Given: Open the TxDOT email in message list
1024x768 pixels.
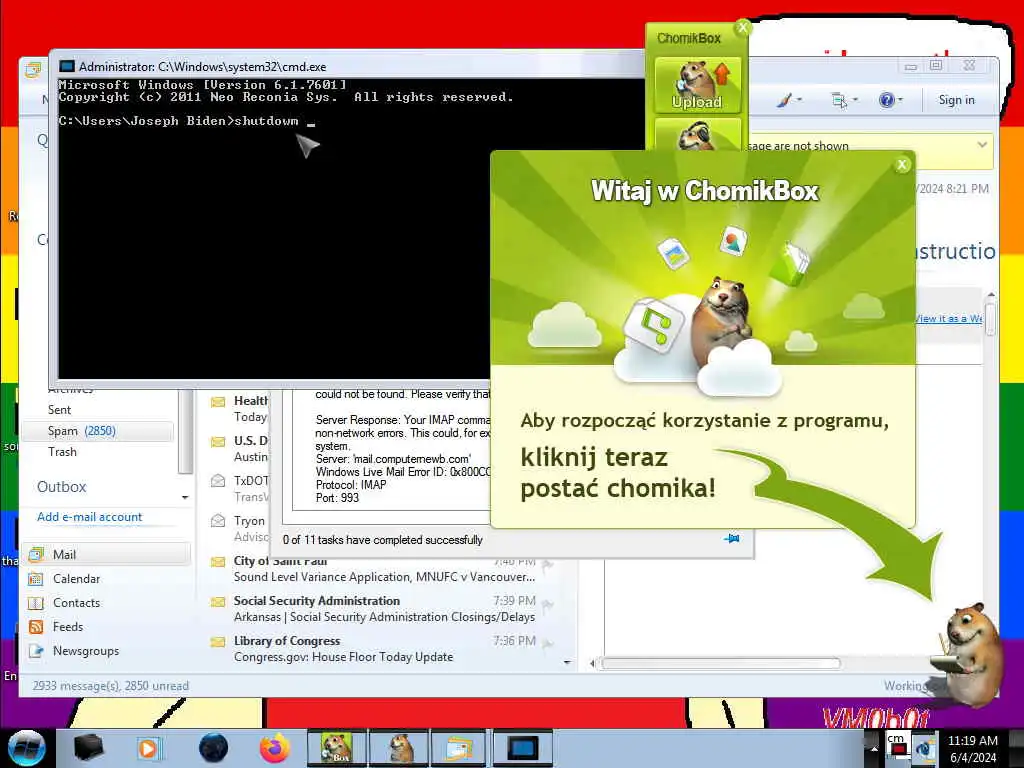Looking at the screenshot, I should [240, 488].
